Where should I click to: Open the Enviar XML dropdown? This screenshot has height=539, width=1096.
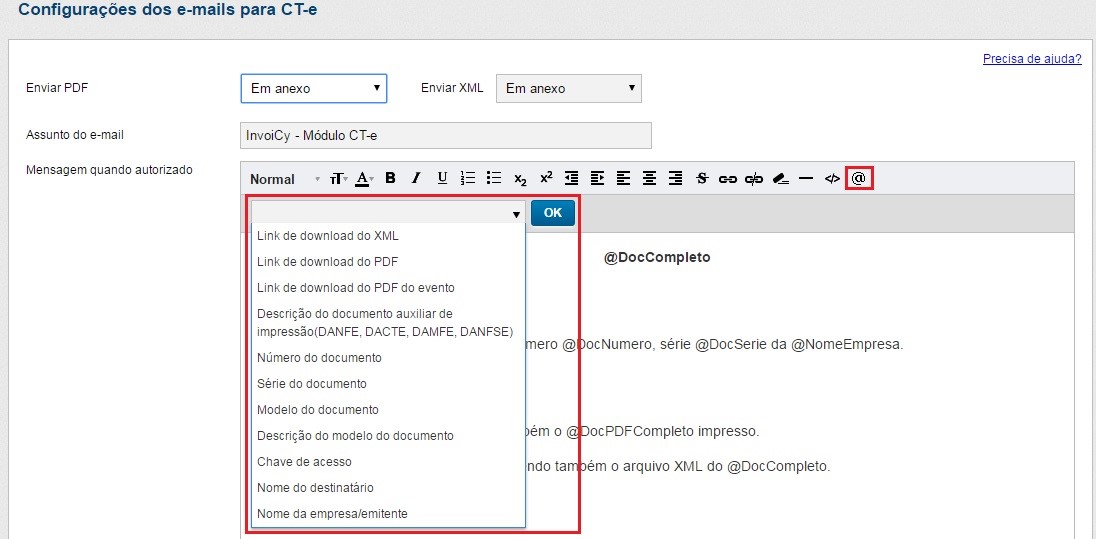pos(568,89)
